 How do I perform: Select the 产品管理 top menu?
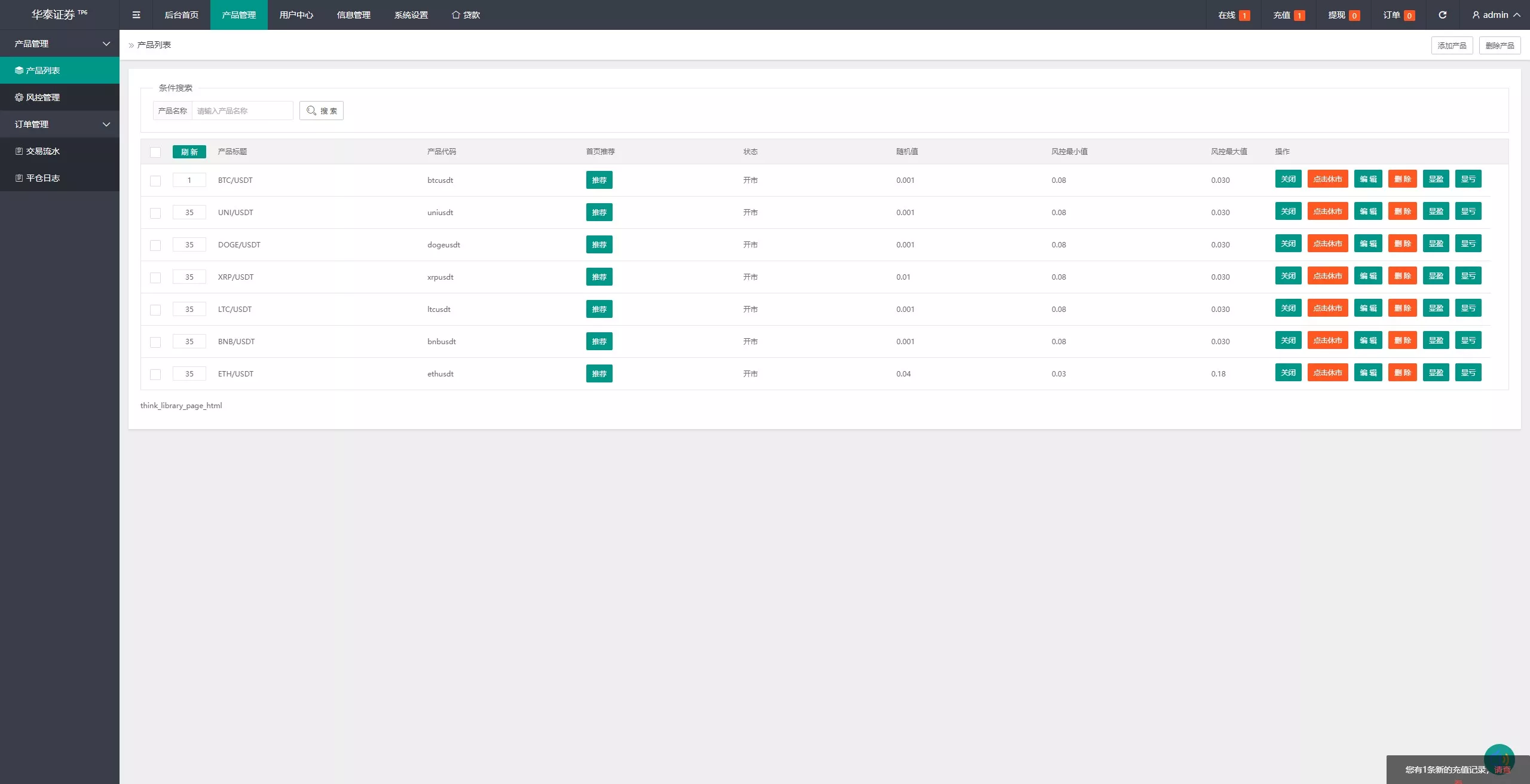click(239, 15)
